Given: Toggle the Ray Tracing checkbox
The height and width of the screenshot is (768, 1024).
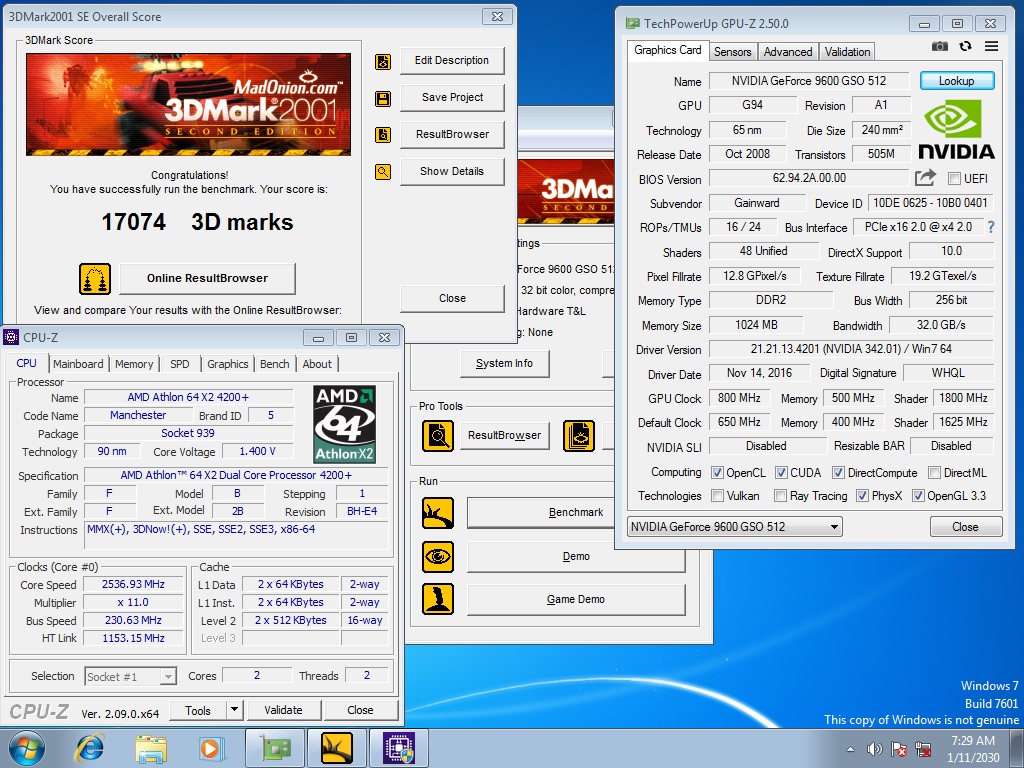Looking at the screenshot, I should click(780, 496).
